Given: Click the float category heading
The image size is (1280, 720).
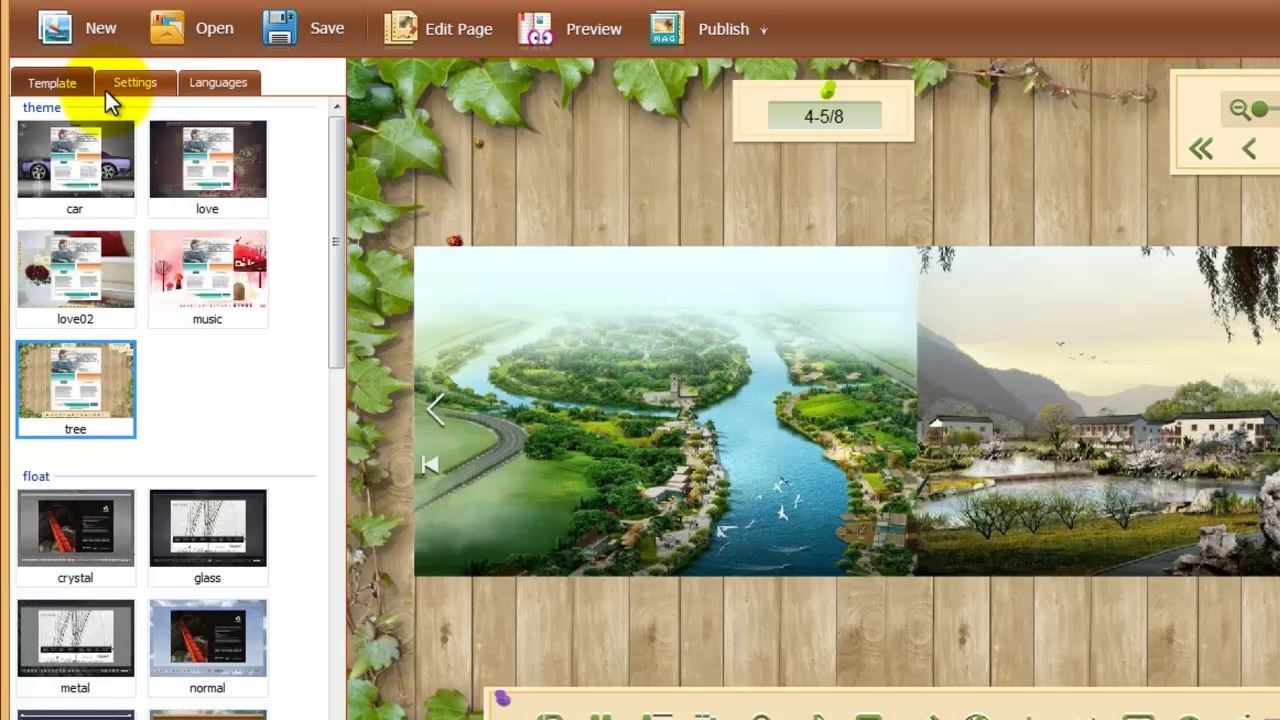Looking at the screenshot, I should [x=36, y=476].
